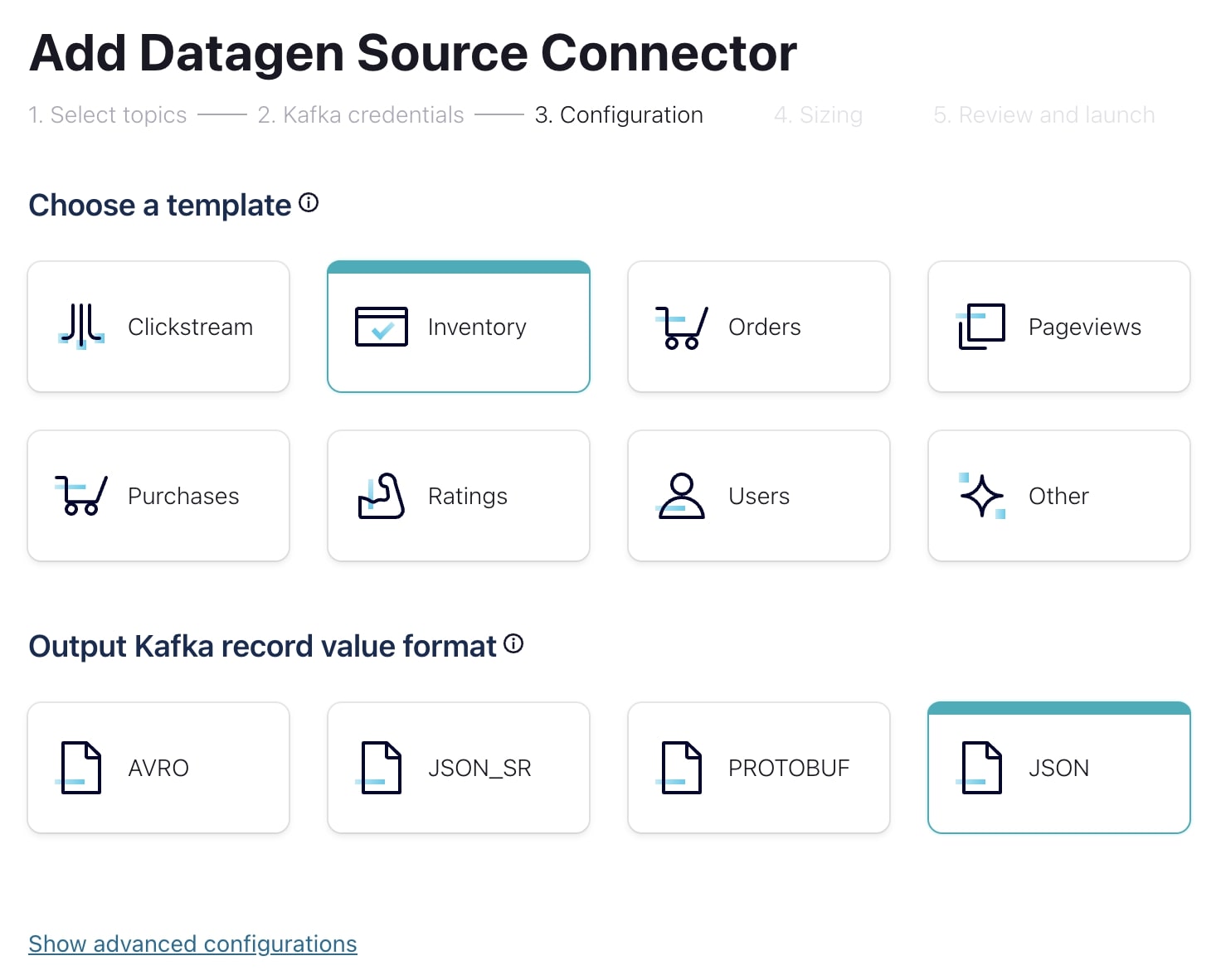Viewport: 1221px width, 980px height.
Task: Pick the Orders template card
Action: 759,327
